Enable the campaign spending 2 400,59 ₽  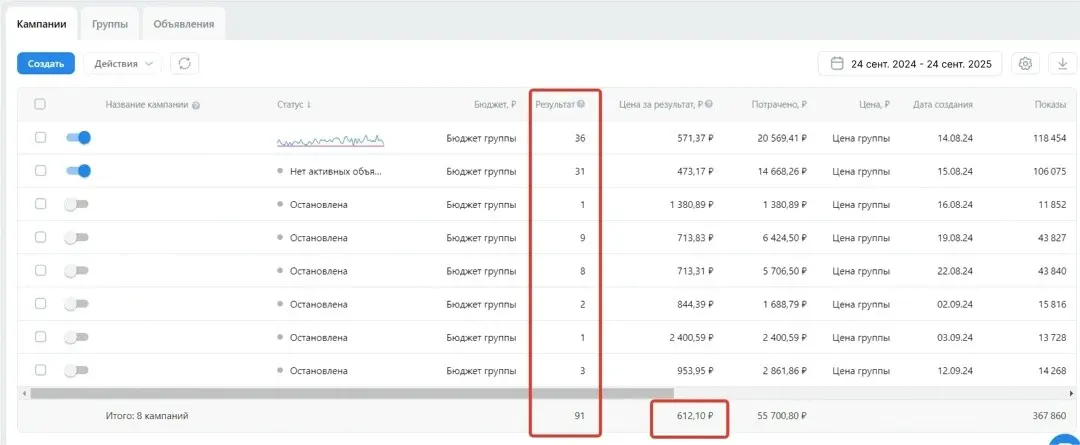click(76, 337)
